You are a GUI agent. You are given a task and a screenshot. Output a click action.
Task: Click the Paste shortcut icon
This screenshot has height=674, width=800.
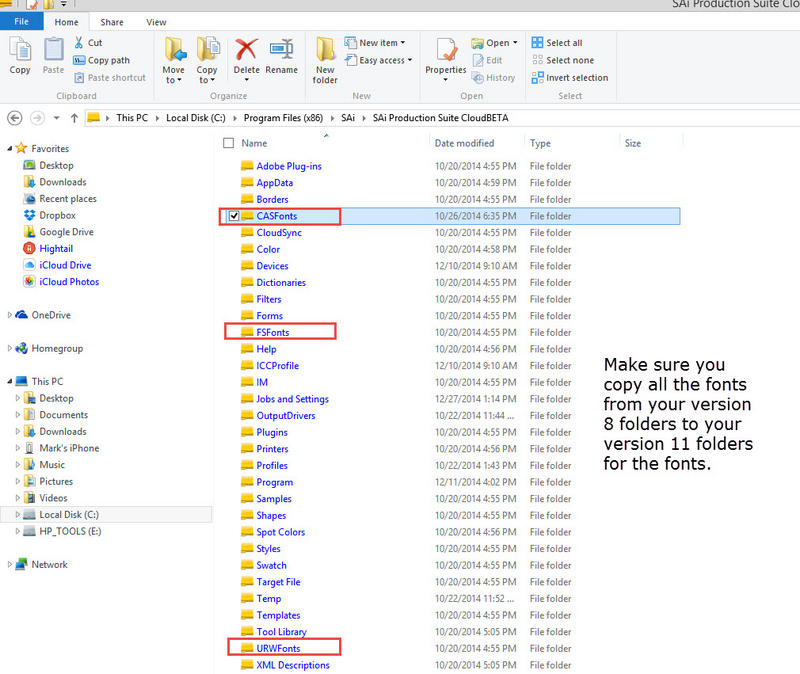pos(79,78)
